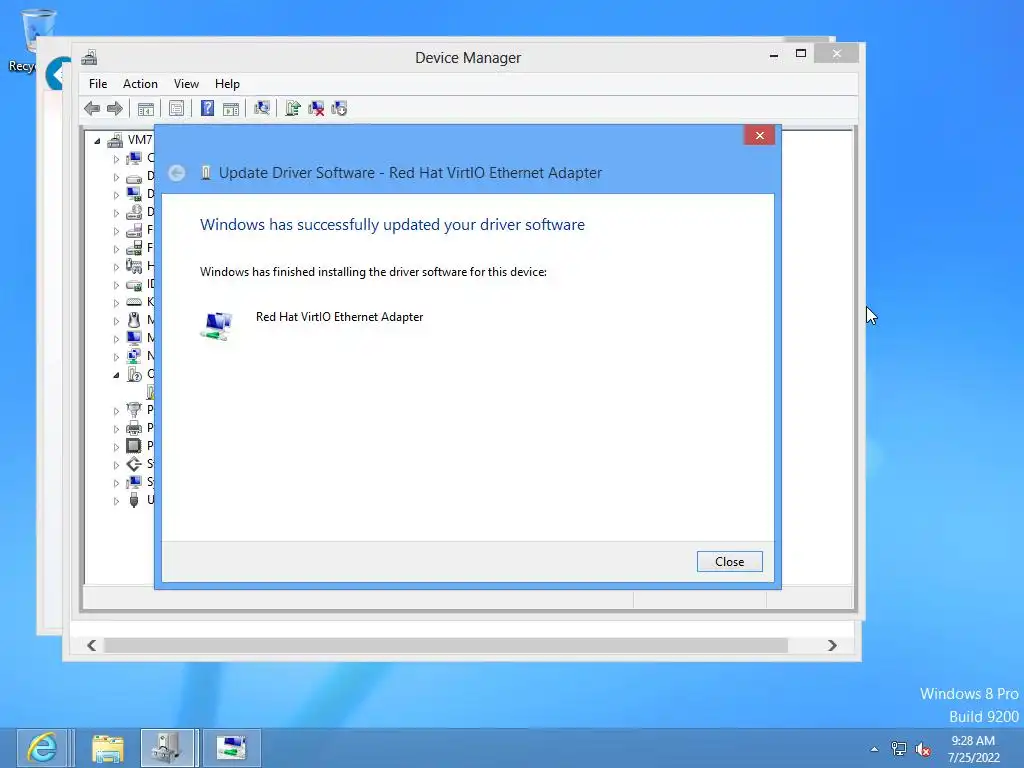
Task: Click the horizontal scrollbar thumb in background window
Action: [x=445, y=645]
